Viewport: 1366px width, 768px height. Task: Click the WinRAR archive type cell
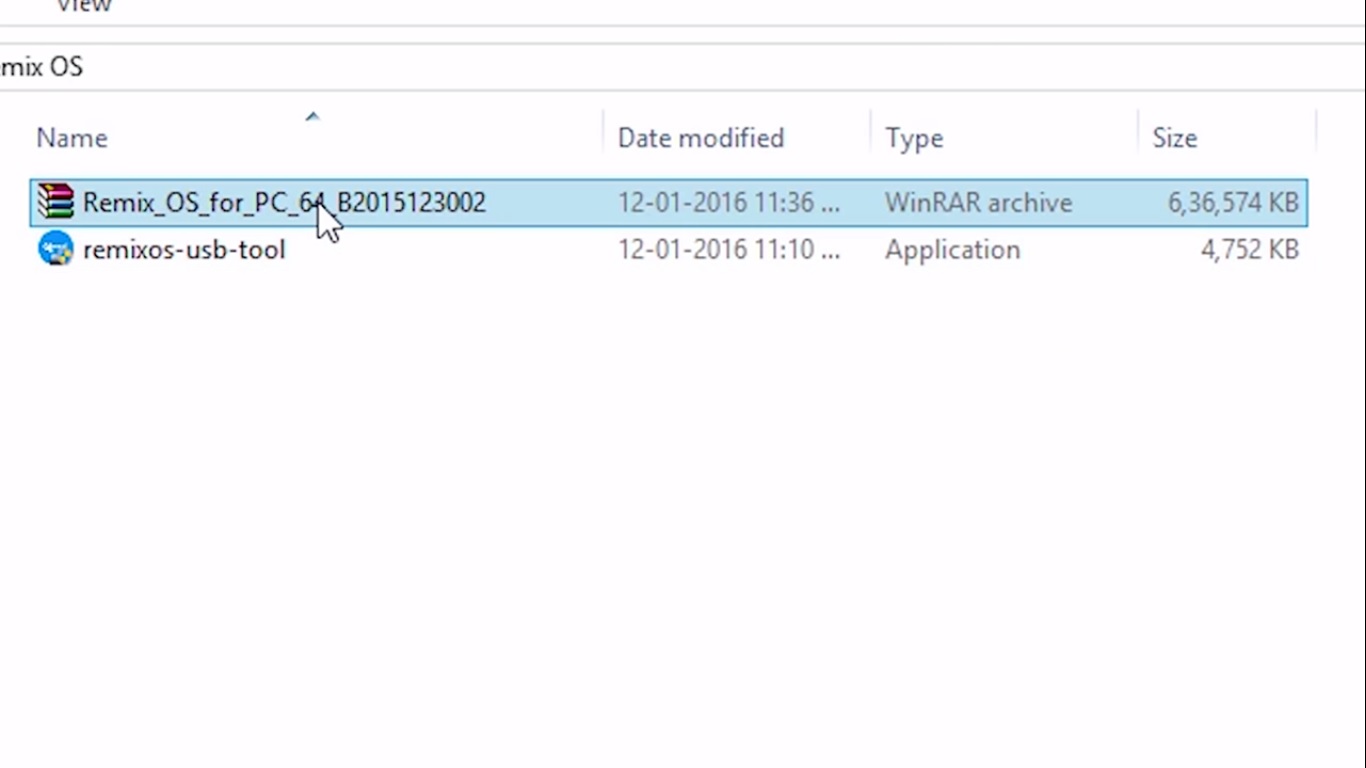click(x=978, y=202)
